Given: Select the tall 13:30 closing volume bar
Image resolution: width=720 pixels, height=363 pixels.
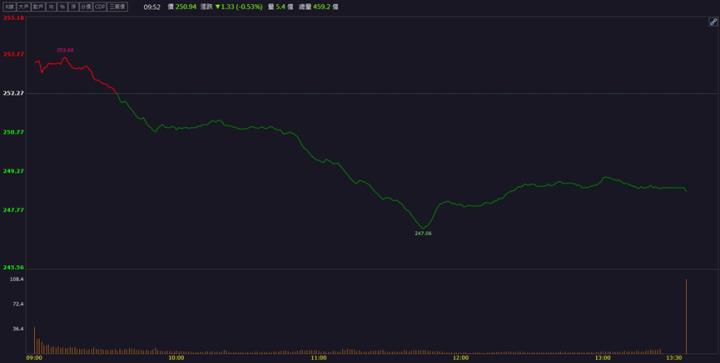Looking at the screenshot, I should pos(686,316).
